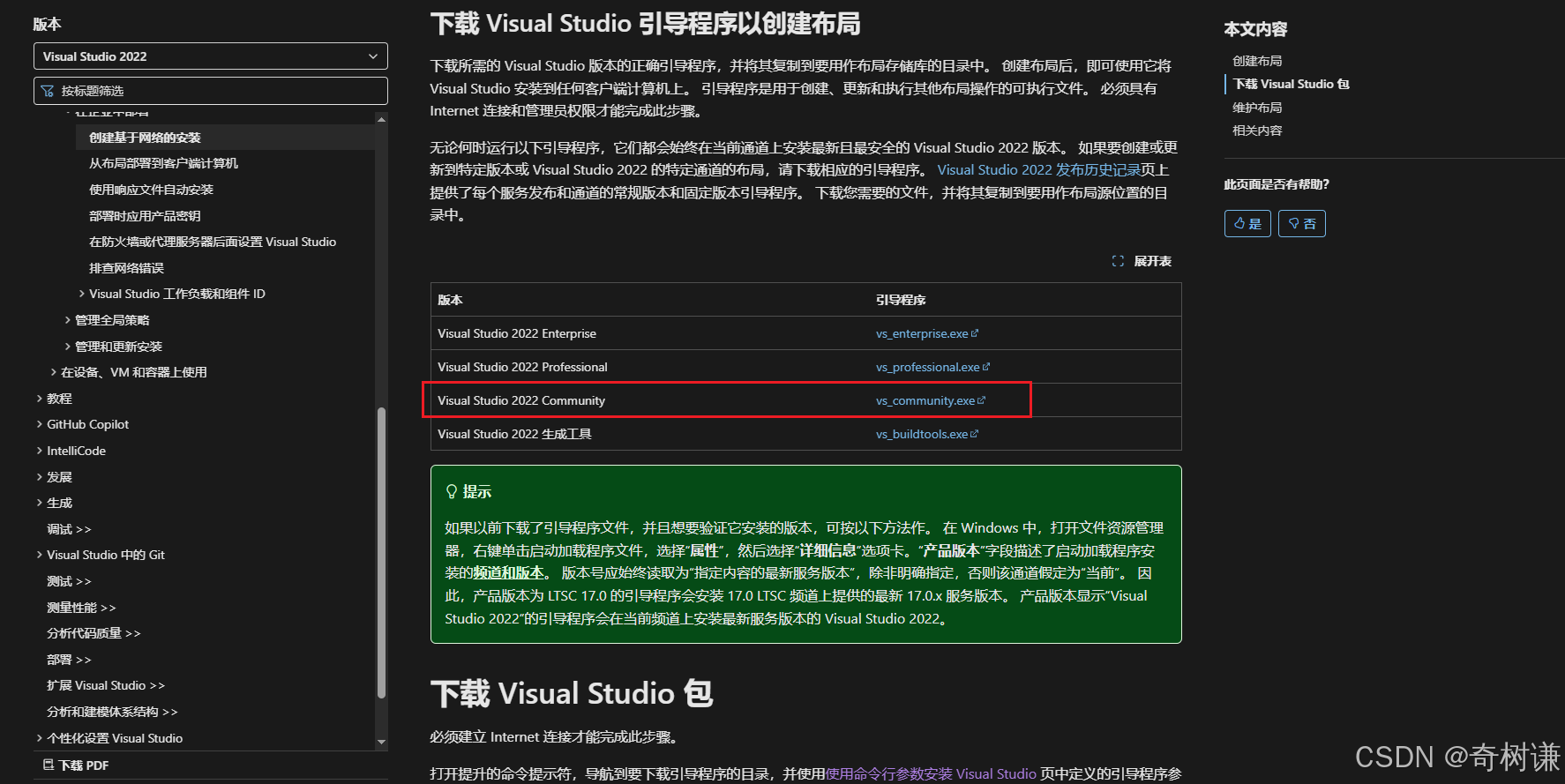The width and height of the screenshot is (1565, 784).
Task: Open 部署时应用产品密钥 sidebar item
Action: click(145, 216)
